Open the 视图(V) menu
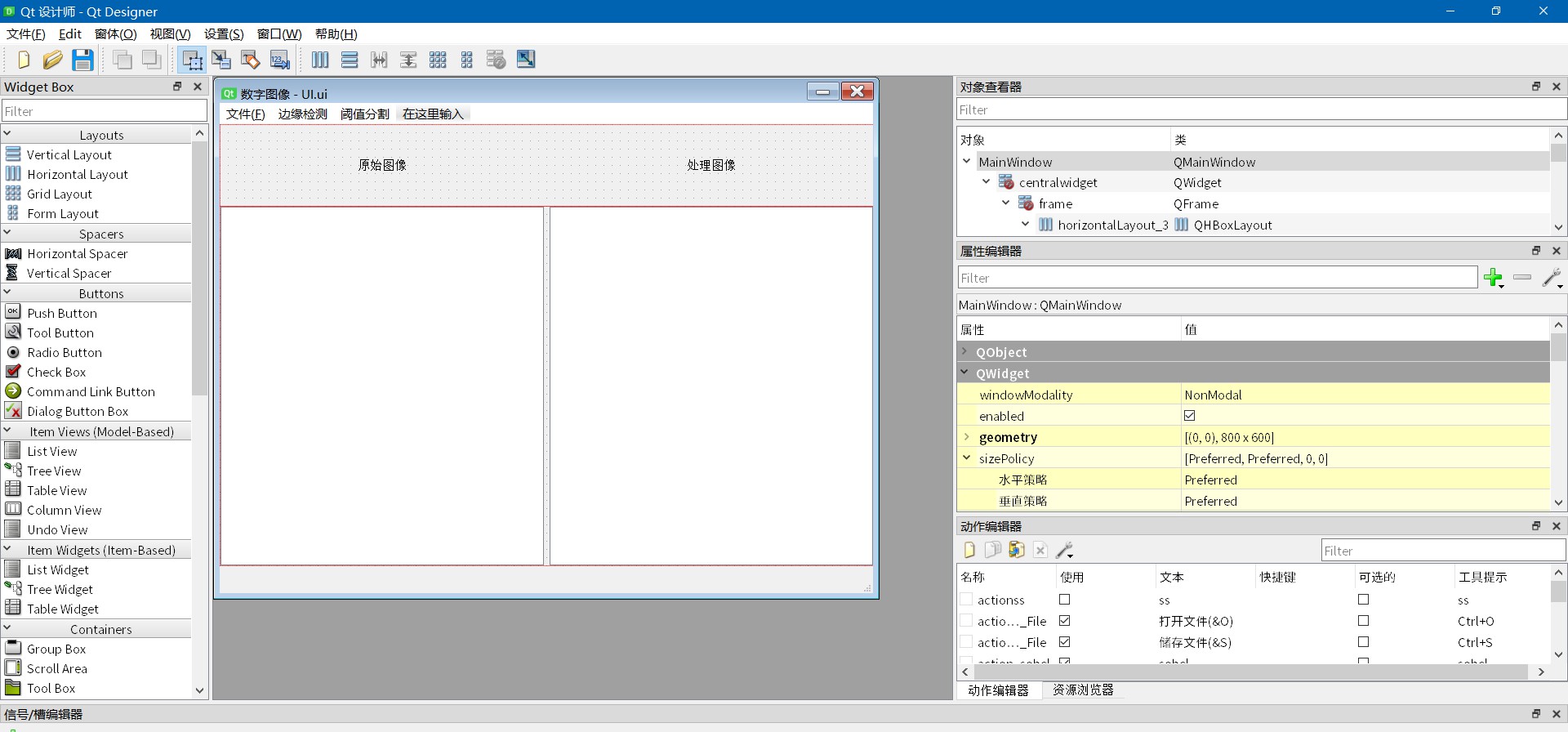Image resolution: width=1568 pixels, height=732 pixels. pos(170,34)
